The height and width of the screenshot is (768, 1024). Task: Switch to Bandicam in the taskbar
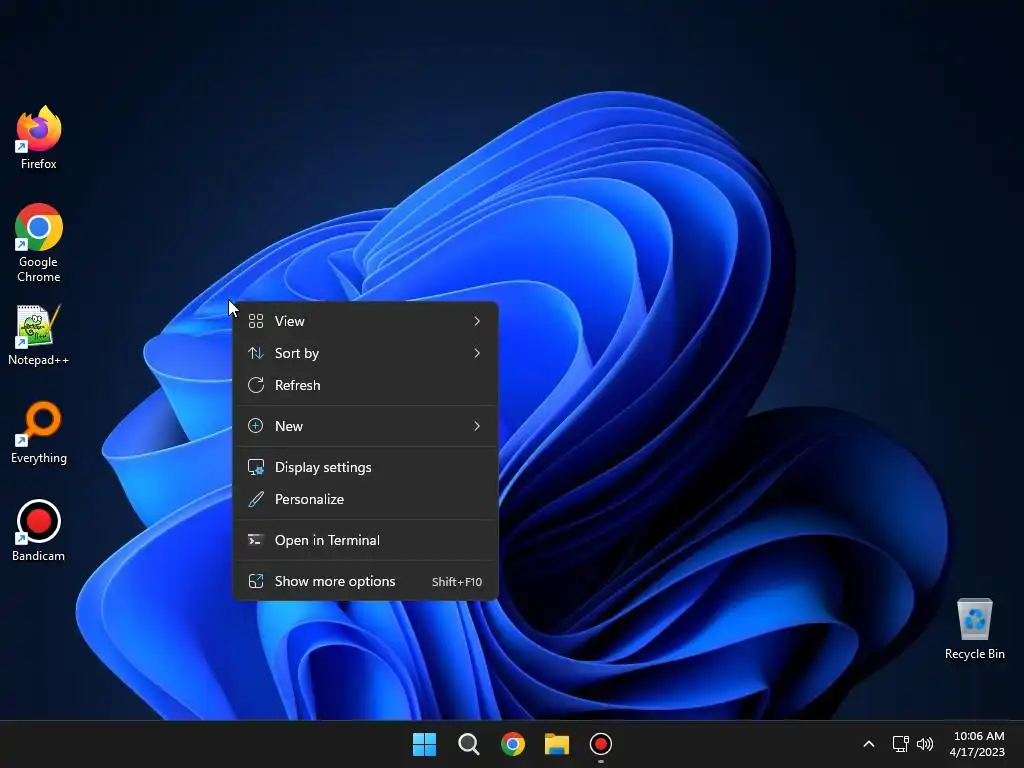click(x=601, y=744)
